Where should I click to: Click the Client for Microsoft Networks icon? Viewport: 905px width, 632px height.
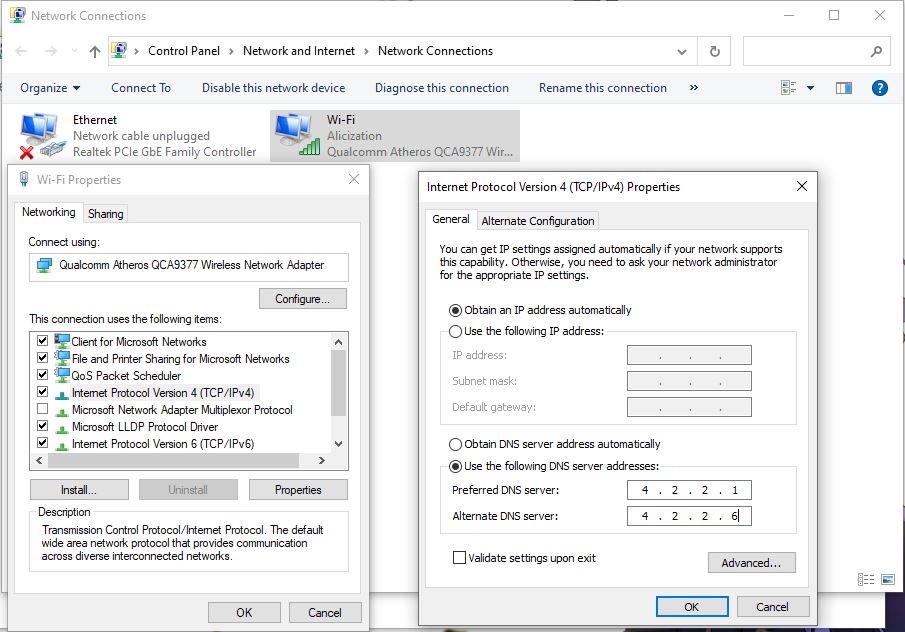[62, 341]
